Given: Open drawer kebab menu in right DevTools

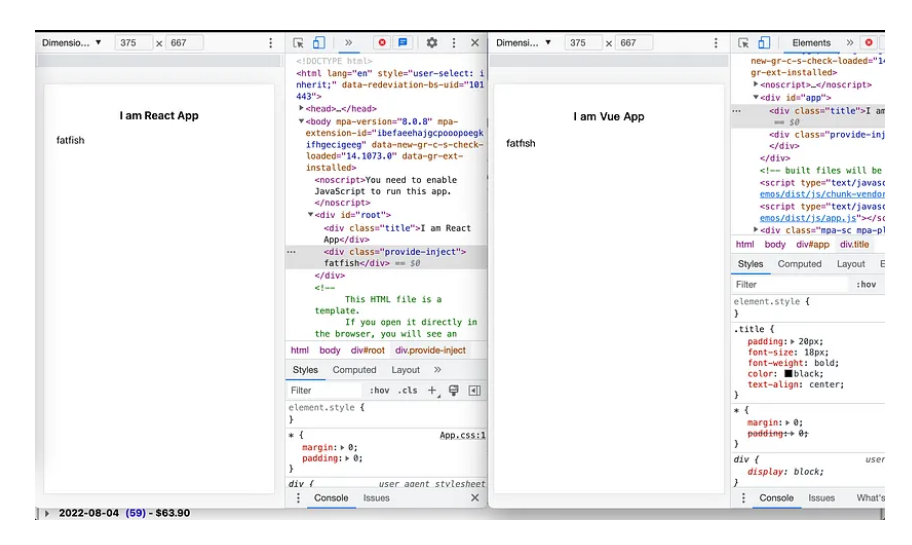Looking at the screenshot, I should coord(743,498).
